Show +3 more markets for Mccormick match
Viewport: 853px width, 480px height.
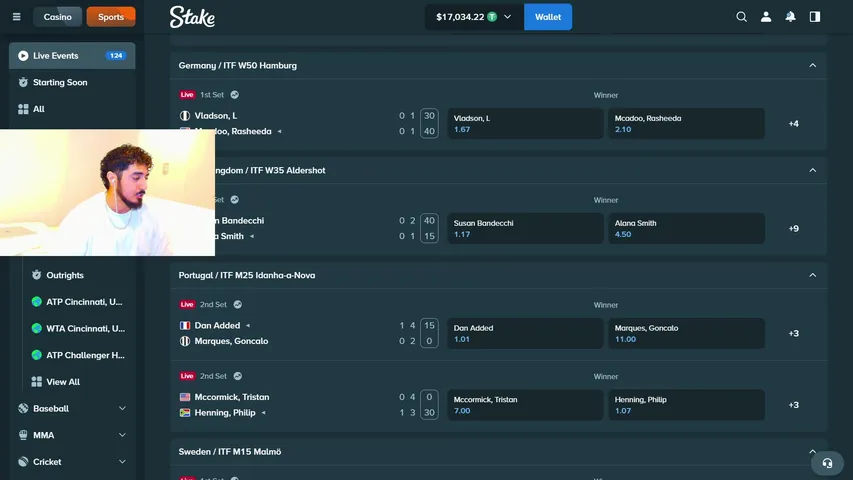(x=794, y=405)
